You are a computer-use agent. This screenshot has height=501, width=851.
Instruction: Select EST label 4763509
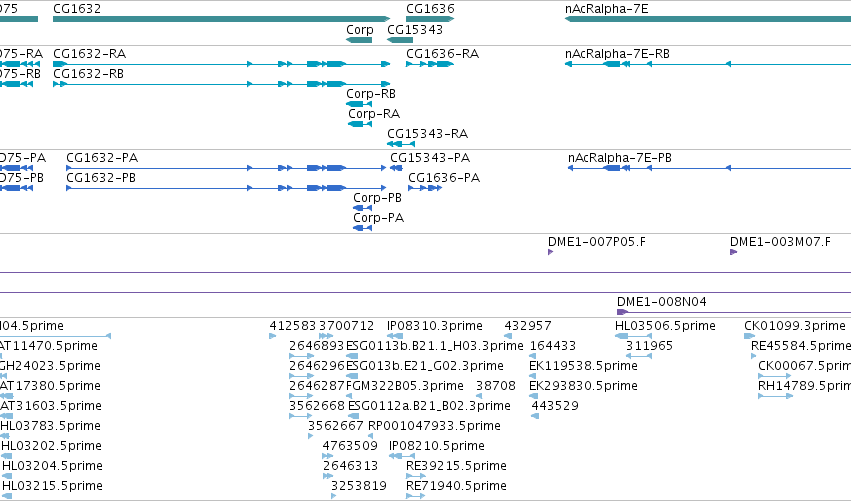point(350,446)
